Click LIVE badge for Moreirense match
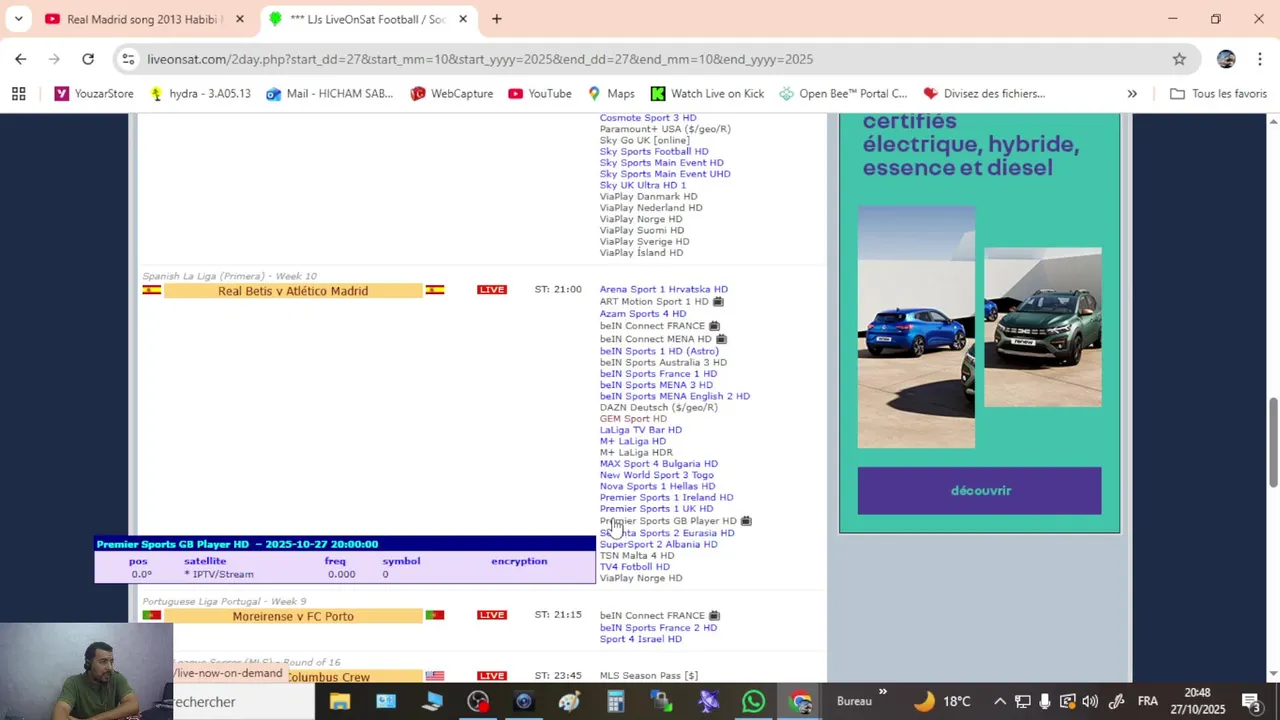The image size is (1280, 720). [x=491, y=615]
